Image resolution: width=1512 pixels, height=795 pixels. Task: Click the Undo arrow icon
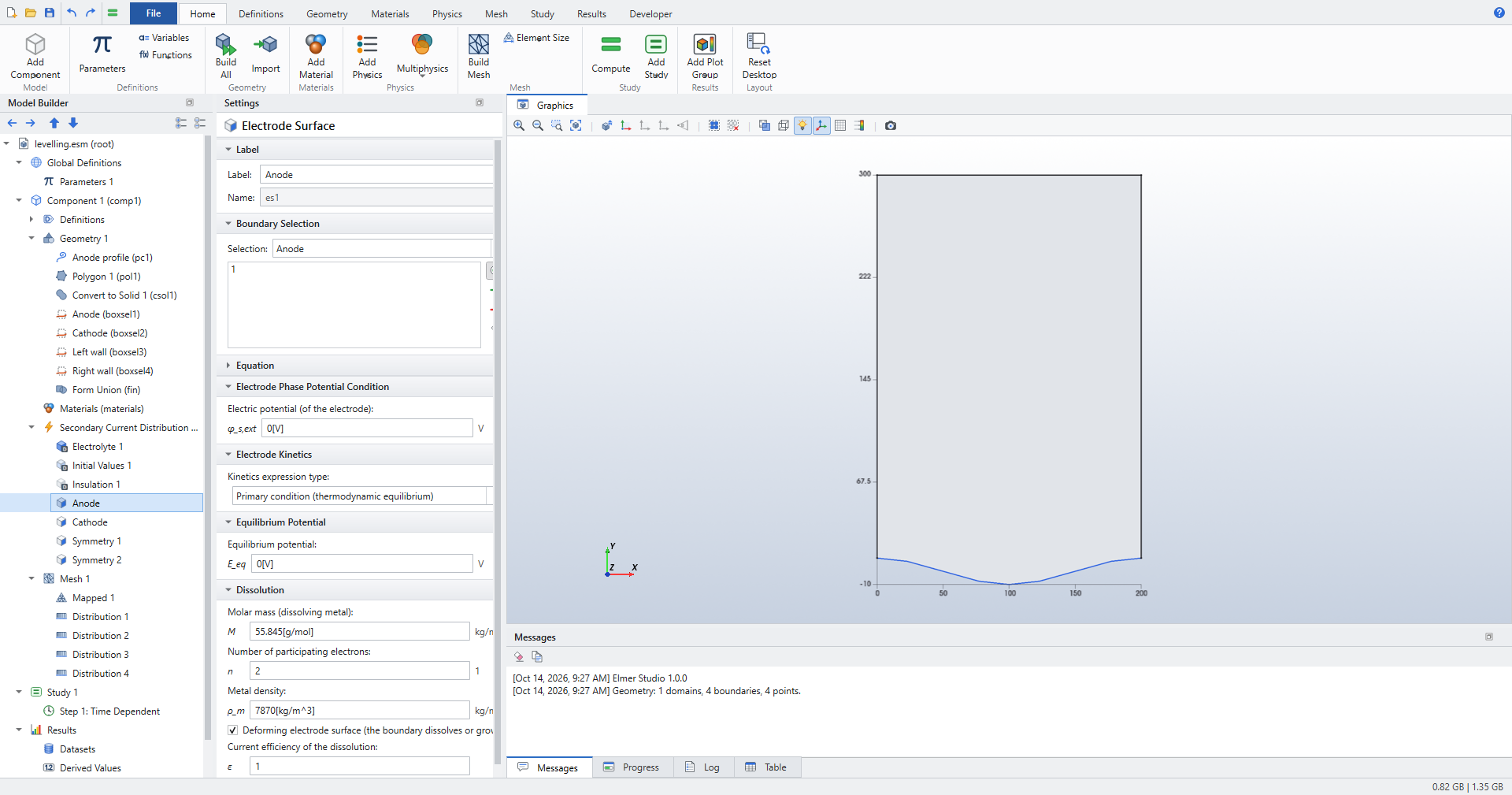[72, 13]
